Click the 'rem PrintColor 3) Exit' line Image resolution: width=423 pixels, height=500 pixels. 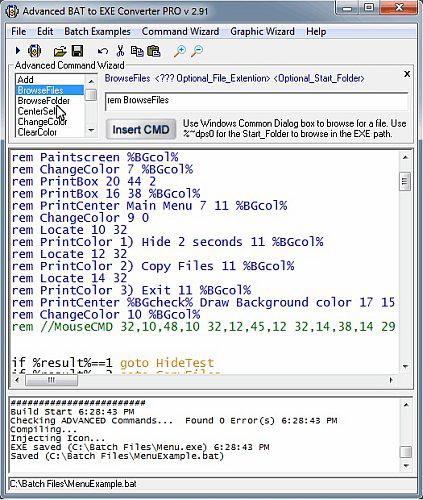[131, 290]
